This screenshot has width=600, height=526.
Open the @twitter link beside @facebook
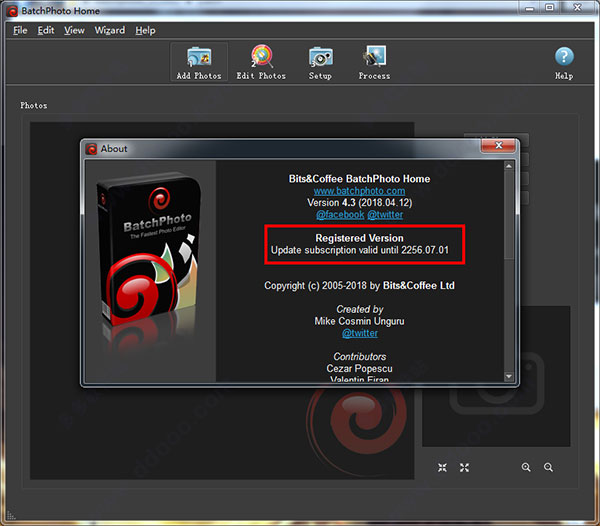click(385, 215)
